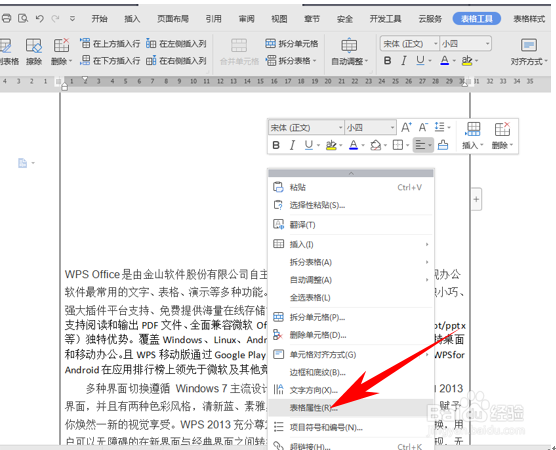
Task: Open the 自动调整 ribbon dropdown
Action: pyautogui.click(x=349, y=52)
